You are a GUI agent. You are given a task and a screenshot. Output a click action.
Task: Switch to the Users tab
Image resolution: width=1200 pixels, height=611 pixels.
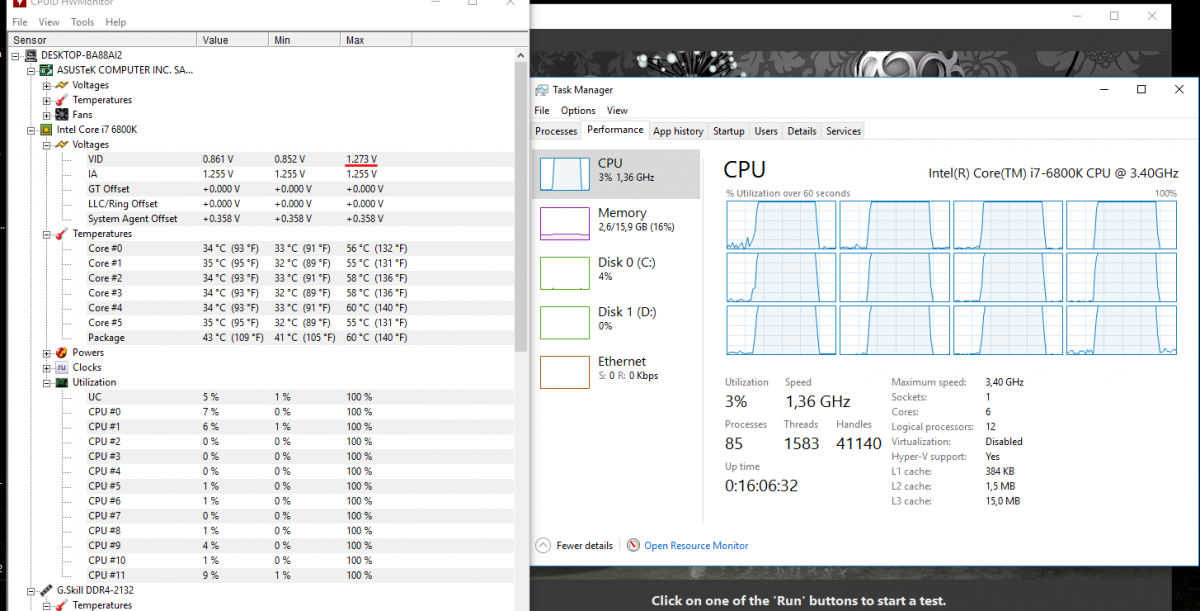pos(766,131)
